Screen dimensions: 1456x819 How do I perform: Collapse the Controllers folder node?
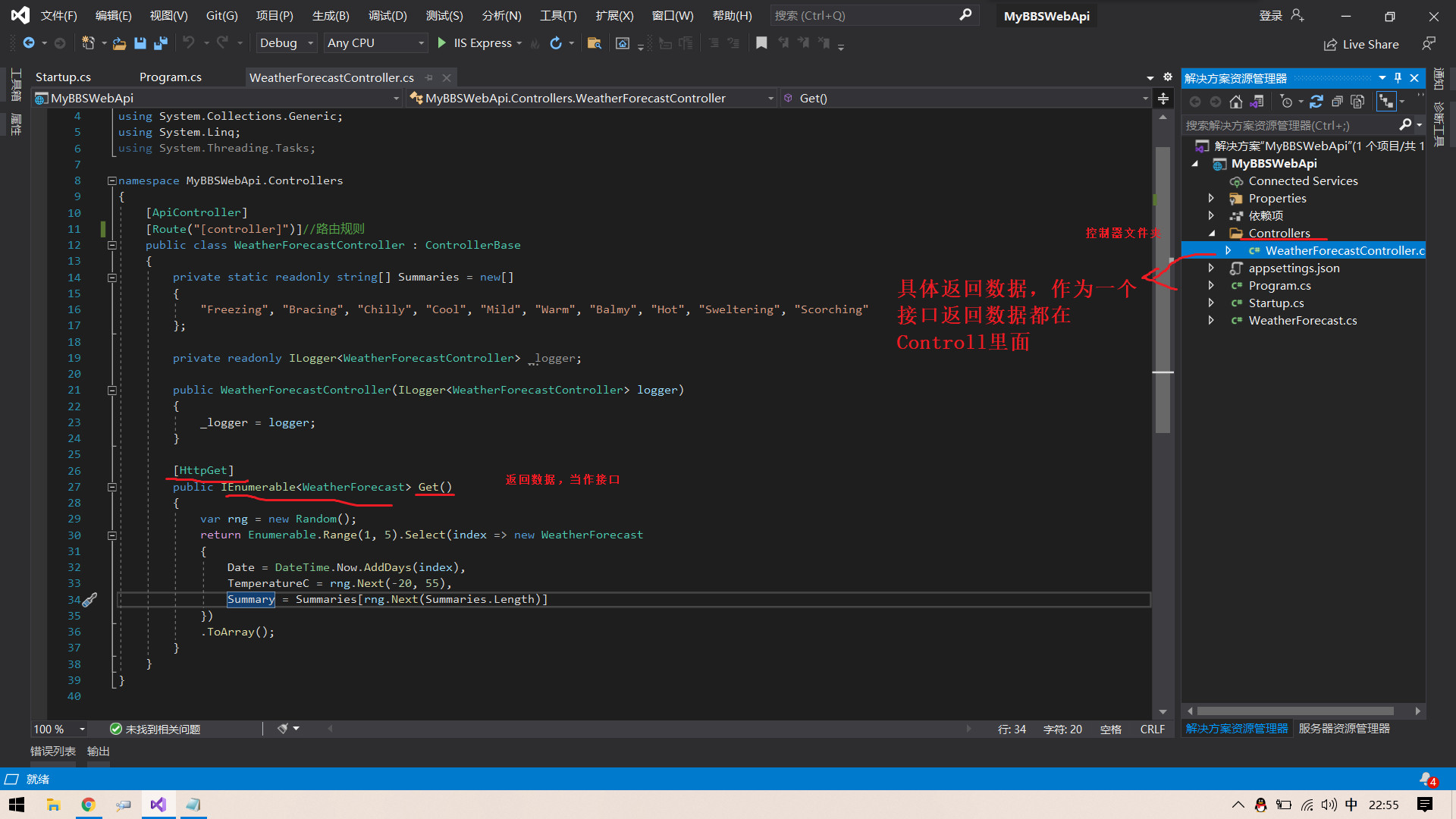[x=1211, y=234]
